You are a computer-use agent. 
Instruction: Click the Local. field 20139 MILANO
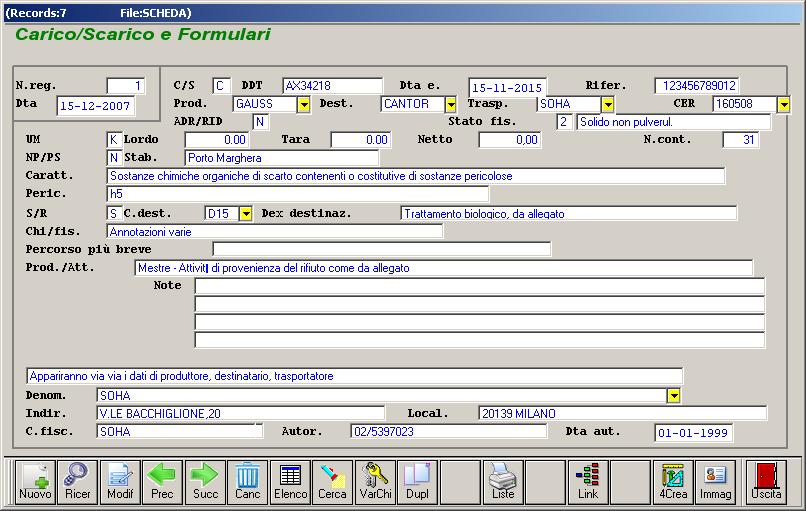click(x=622, y=413)
